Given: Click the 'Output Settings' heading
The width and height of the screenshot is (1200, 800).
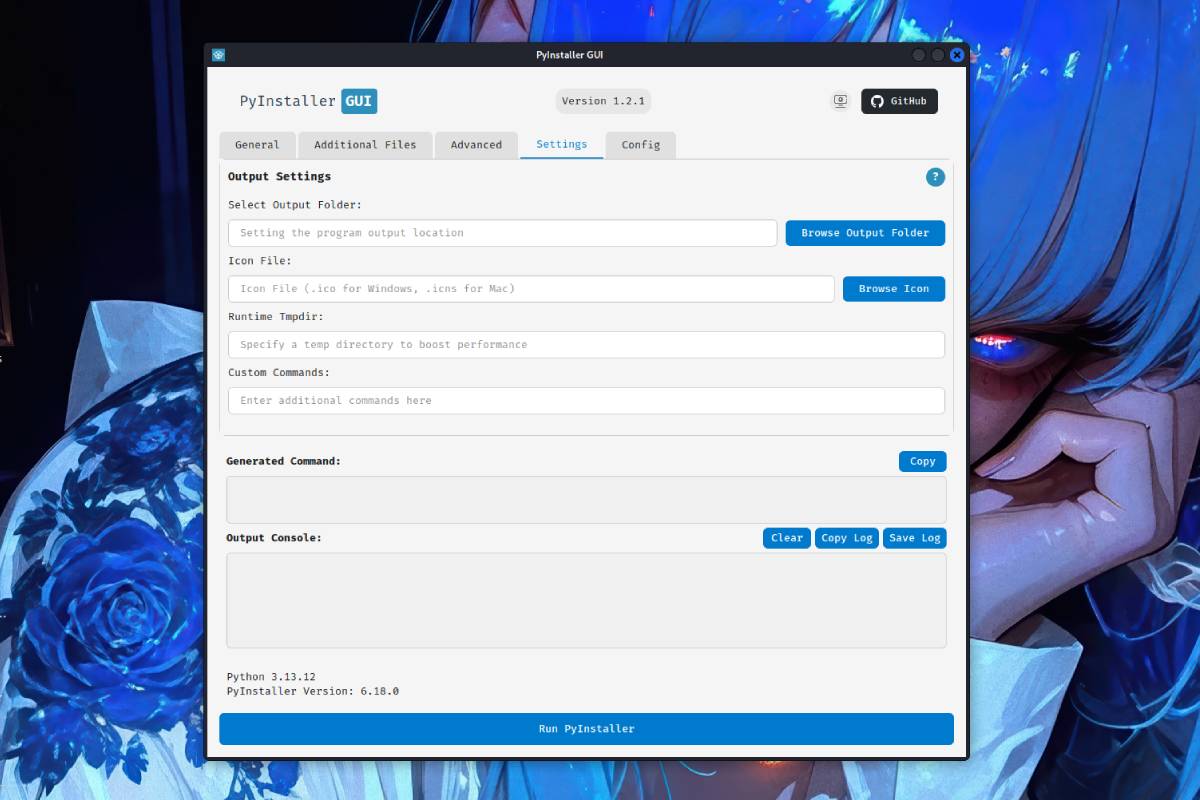Looking at the screenshot, I should click(x=279, y=176).
